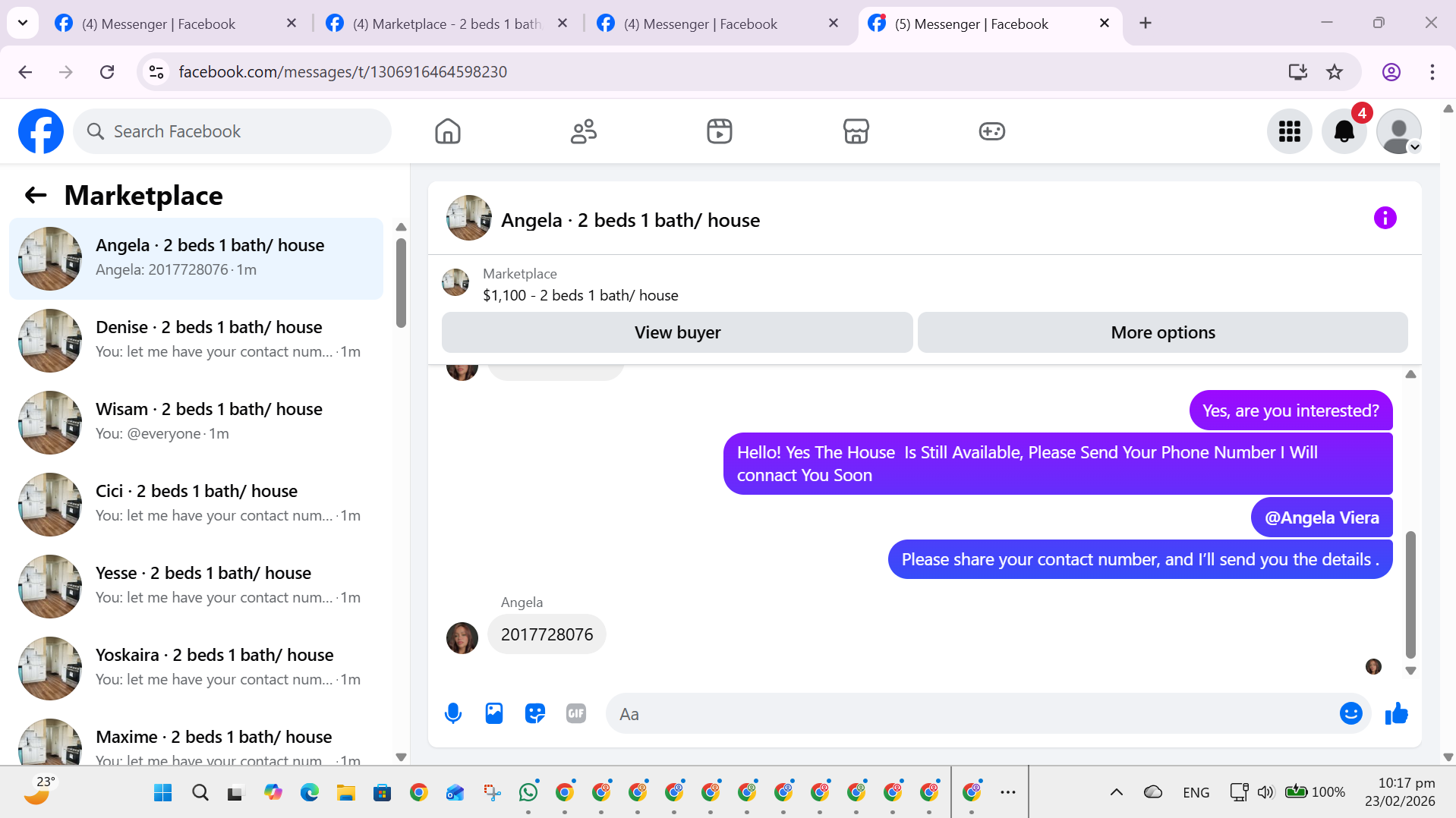Switch to third Messenger tab
Viewport: 1456px width, 818px height.
click(x=717, y=24)
